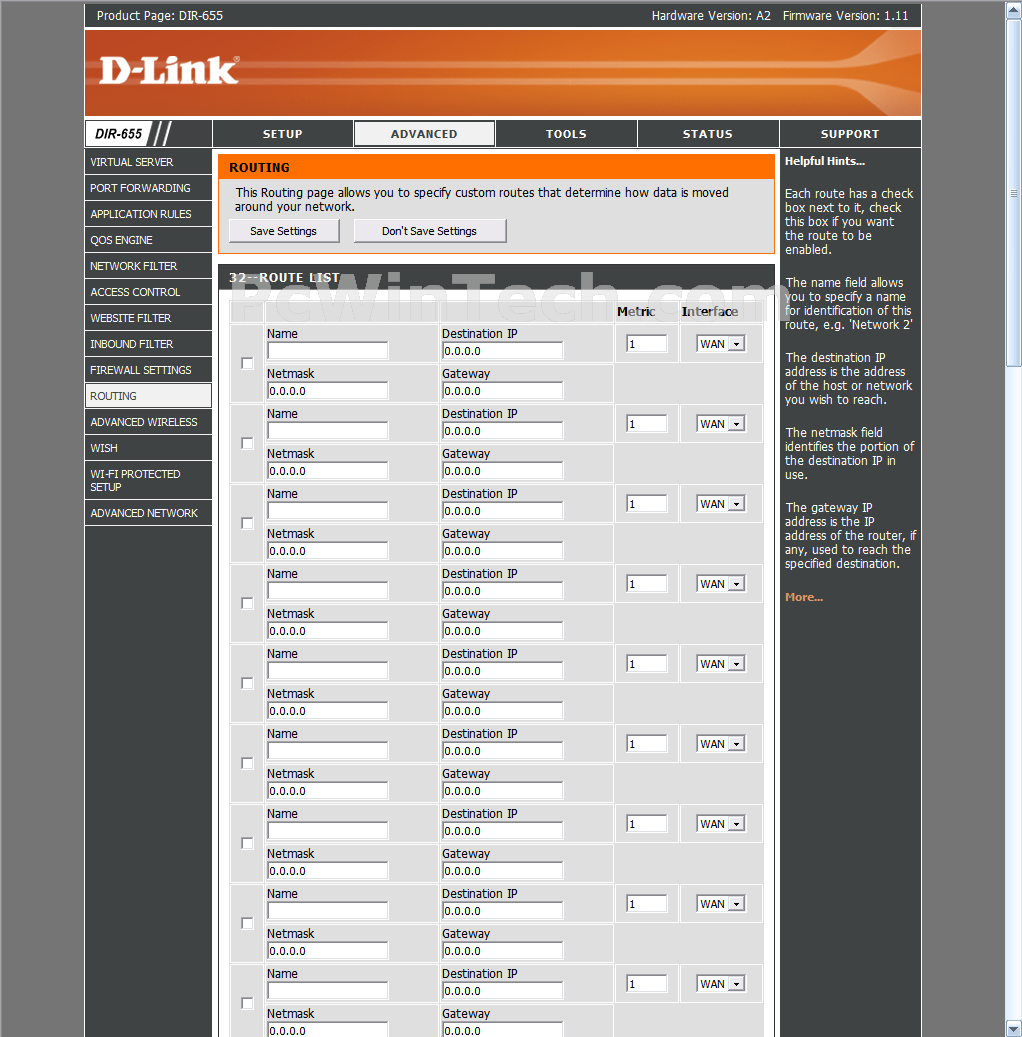Expand the fourth route's Interface dropdown

pyautogui.click(x=721, y=584)
